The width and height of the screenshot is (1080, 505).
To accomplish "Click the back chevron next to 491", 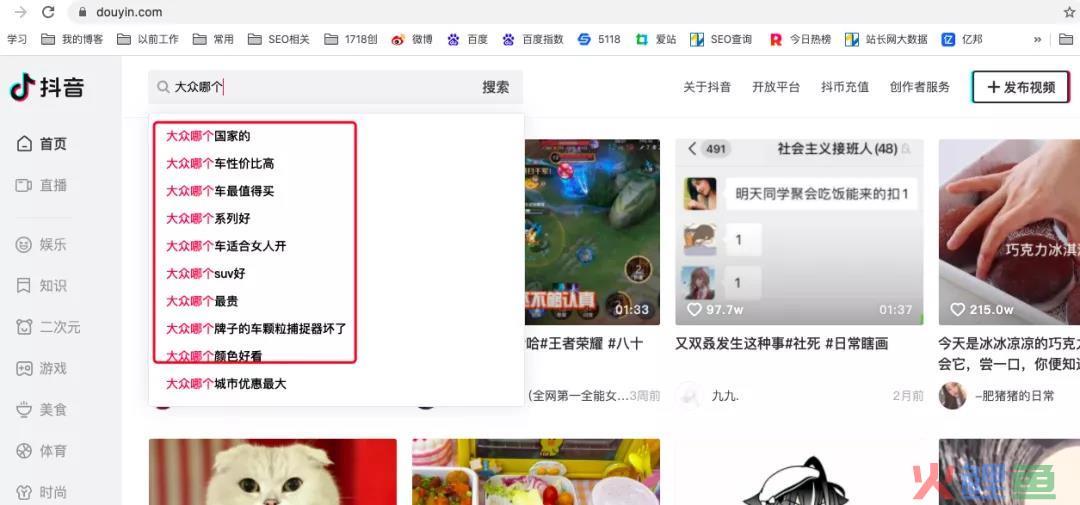I will coord(692,148).
